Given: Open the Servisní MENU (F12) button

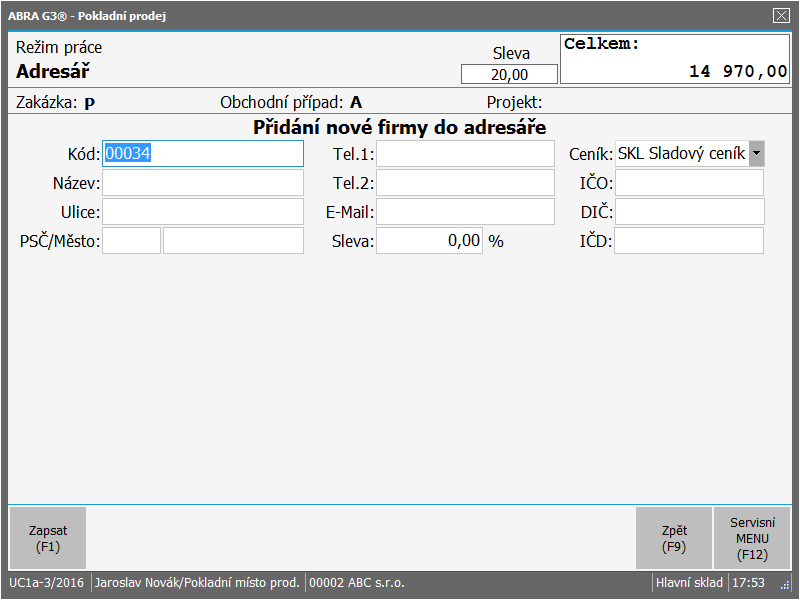Looking at the screenshot, I should [751, 538].
